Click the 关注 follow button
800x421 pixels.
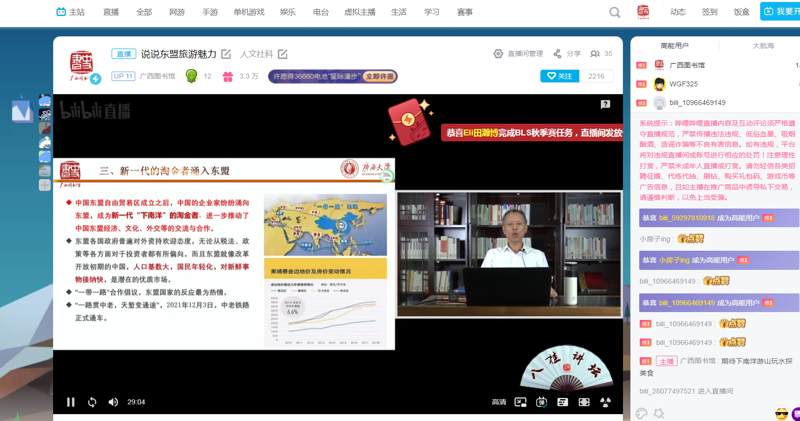coord(560,76)
